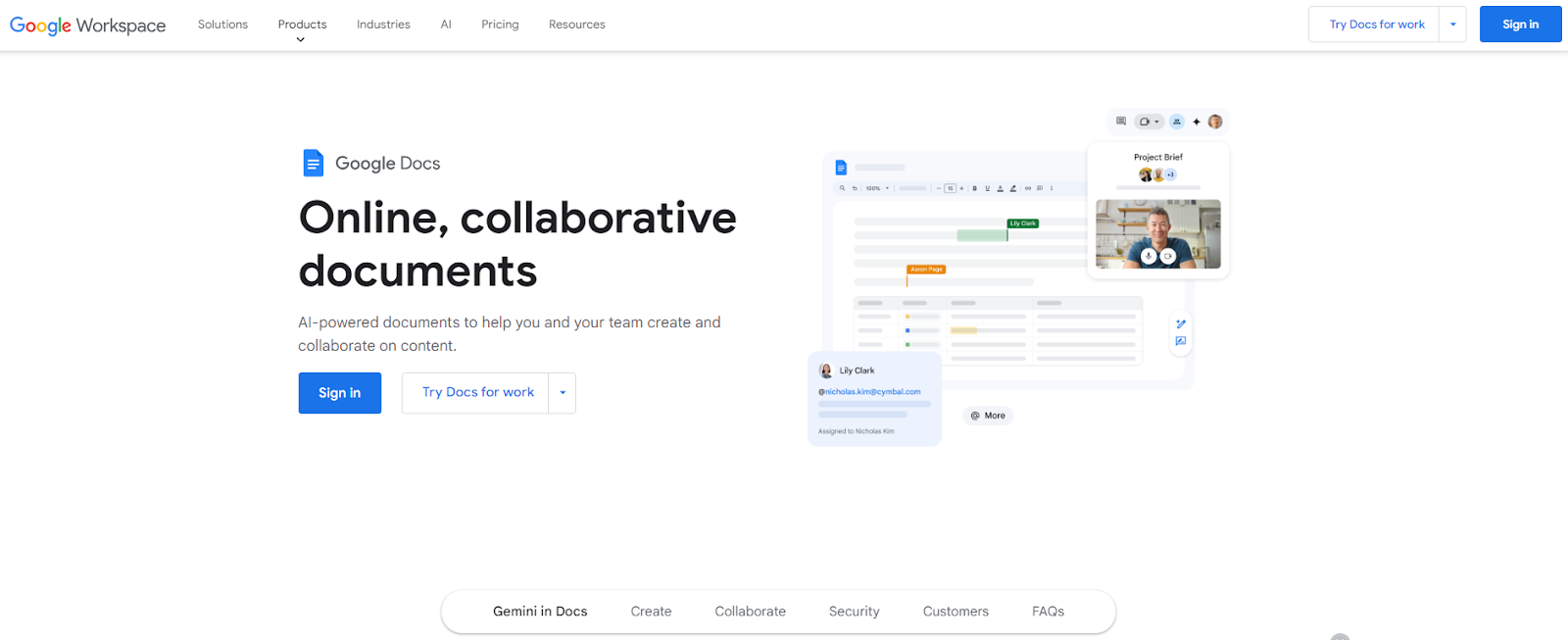Click the Online, collaborative documents headline
This screenshot has width=1568, height=640.
point(517,244)
